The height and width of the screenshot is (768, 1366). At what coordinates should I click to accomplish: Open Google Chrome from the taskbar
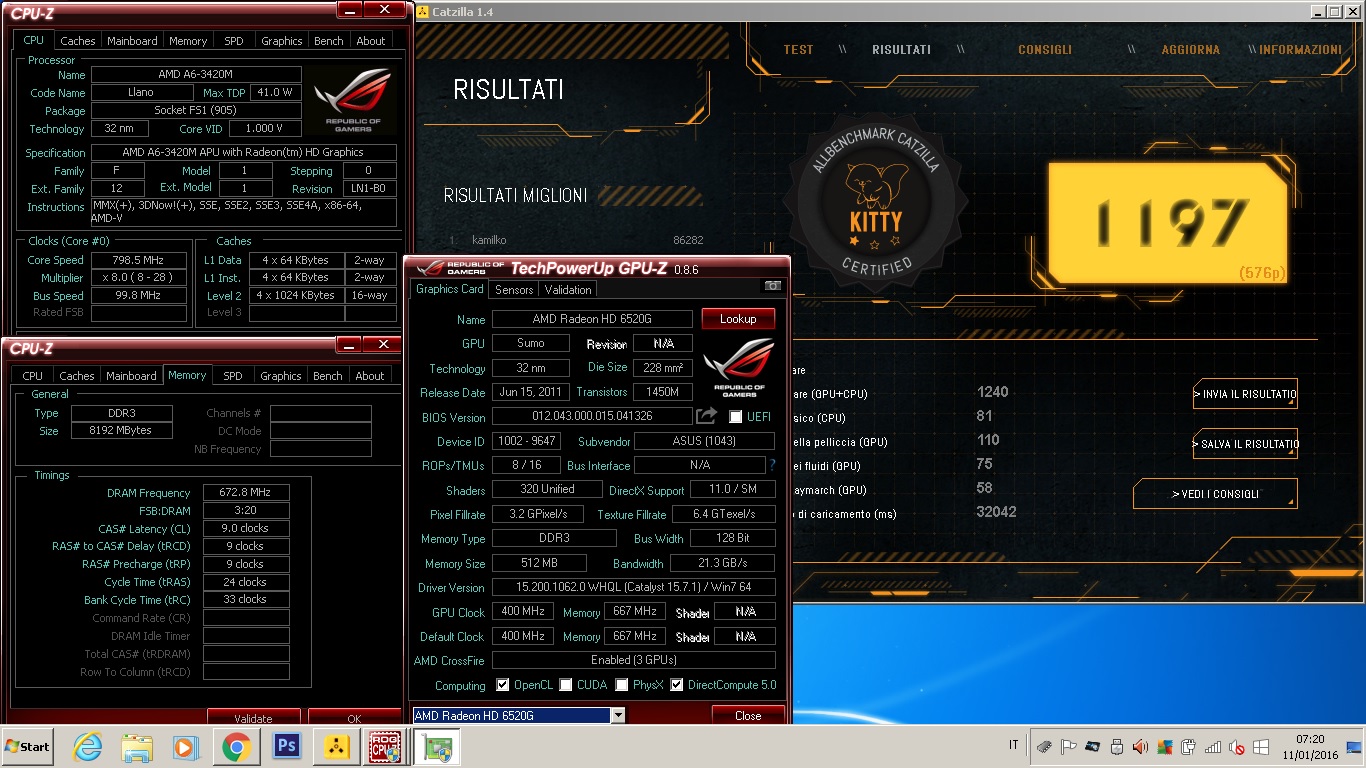[x=236, y=746]
